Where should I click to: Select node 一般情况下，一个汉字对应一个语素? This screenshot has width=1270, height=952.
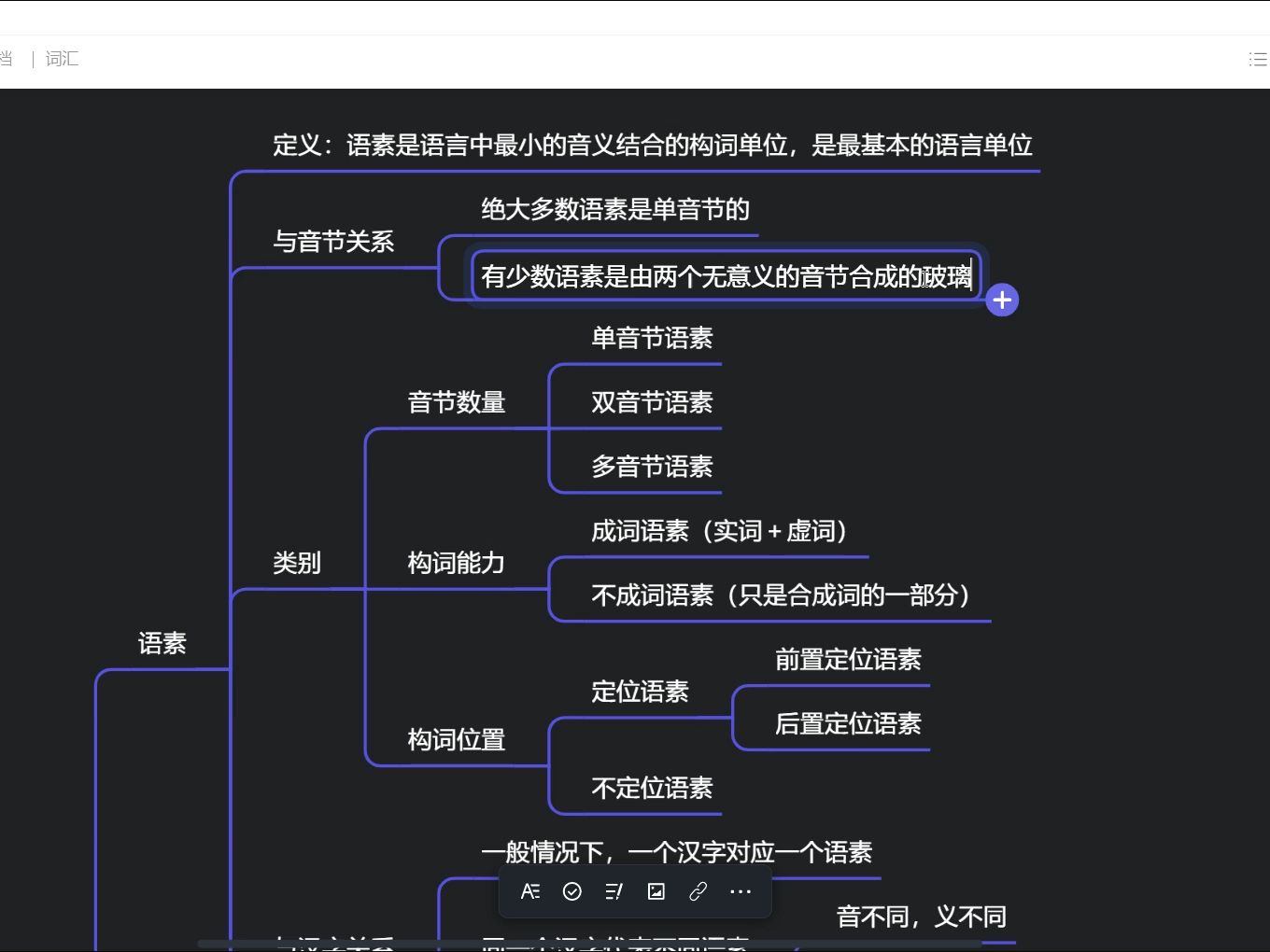[x=676, y=852]
